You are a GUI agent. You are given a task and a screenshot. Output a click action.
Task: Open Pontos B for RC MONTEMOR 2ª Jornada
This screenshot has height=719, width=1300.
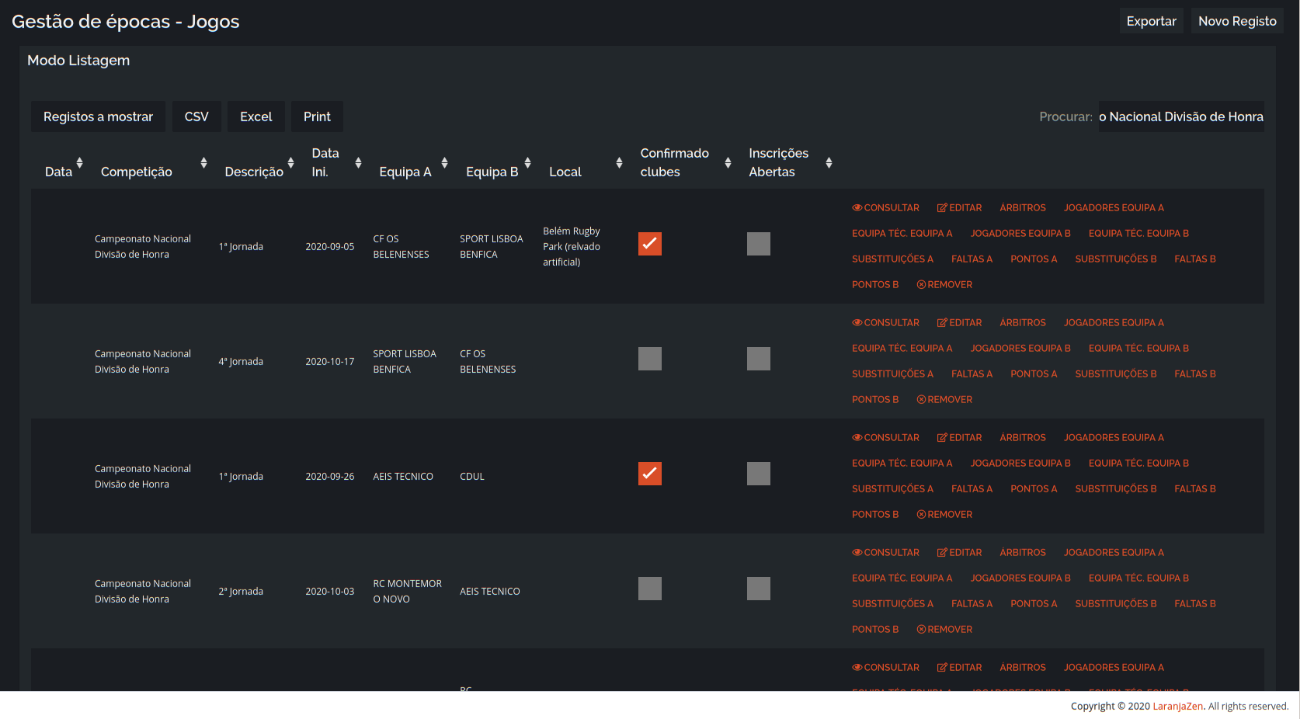point(875,630)
